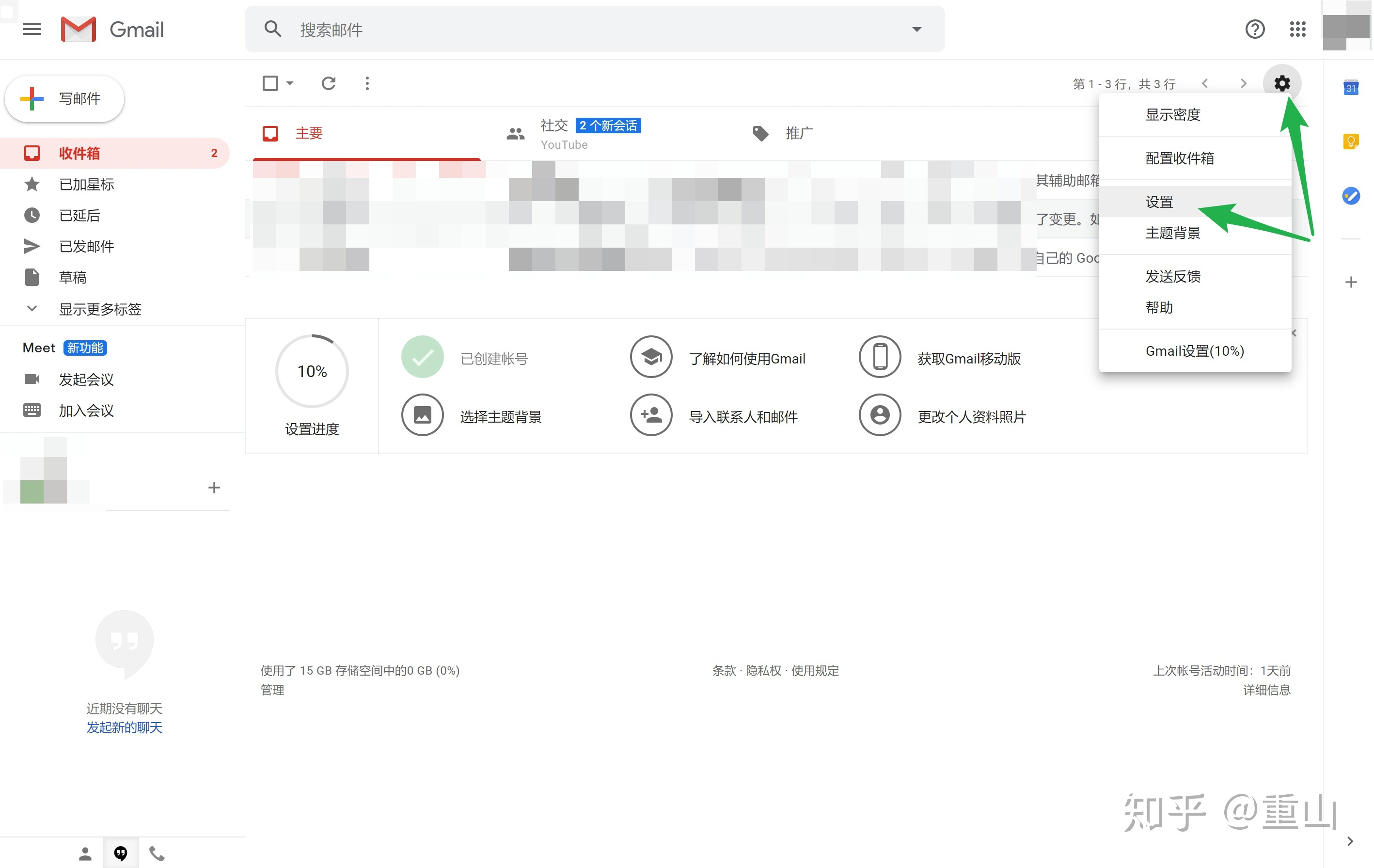This screenshot has width=1374, height=868.
Task: Open Google Calendar side panel icon
Action: click(x=1350, y=88)
